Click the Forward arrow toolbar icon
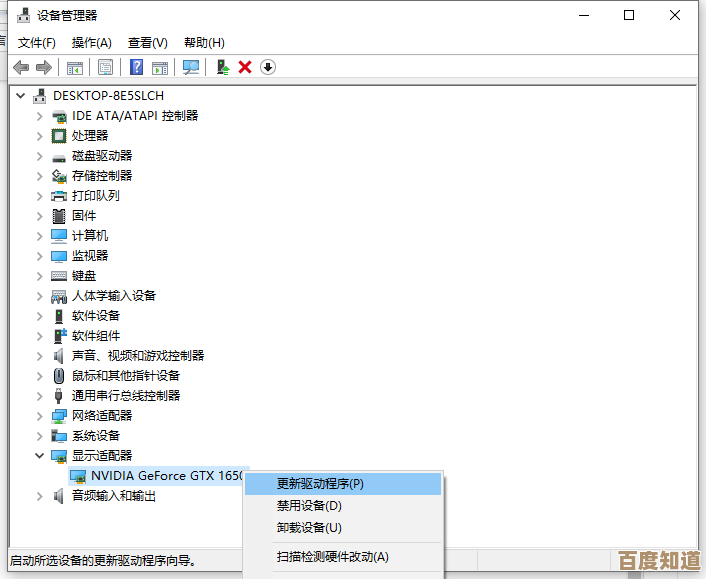Image resolution: width=706 pixels, height=579 pixels. (x=44, y=68)
